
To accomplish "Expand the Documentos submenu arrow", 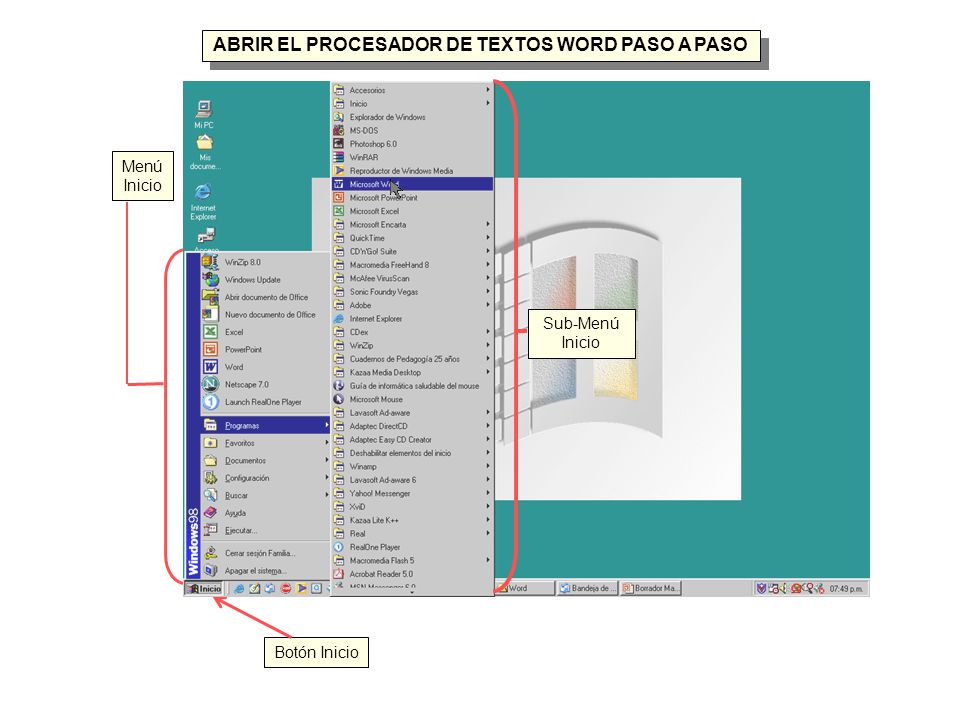I will pos(326,460).
